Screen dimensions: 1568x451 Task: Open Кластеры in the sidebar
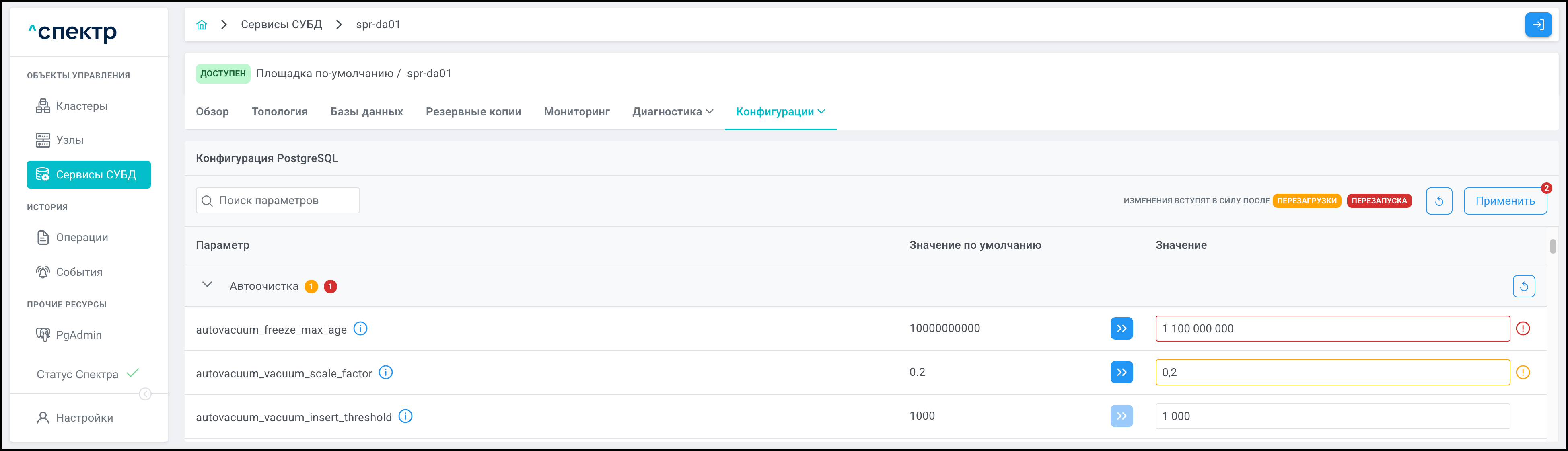(81, 106)
